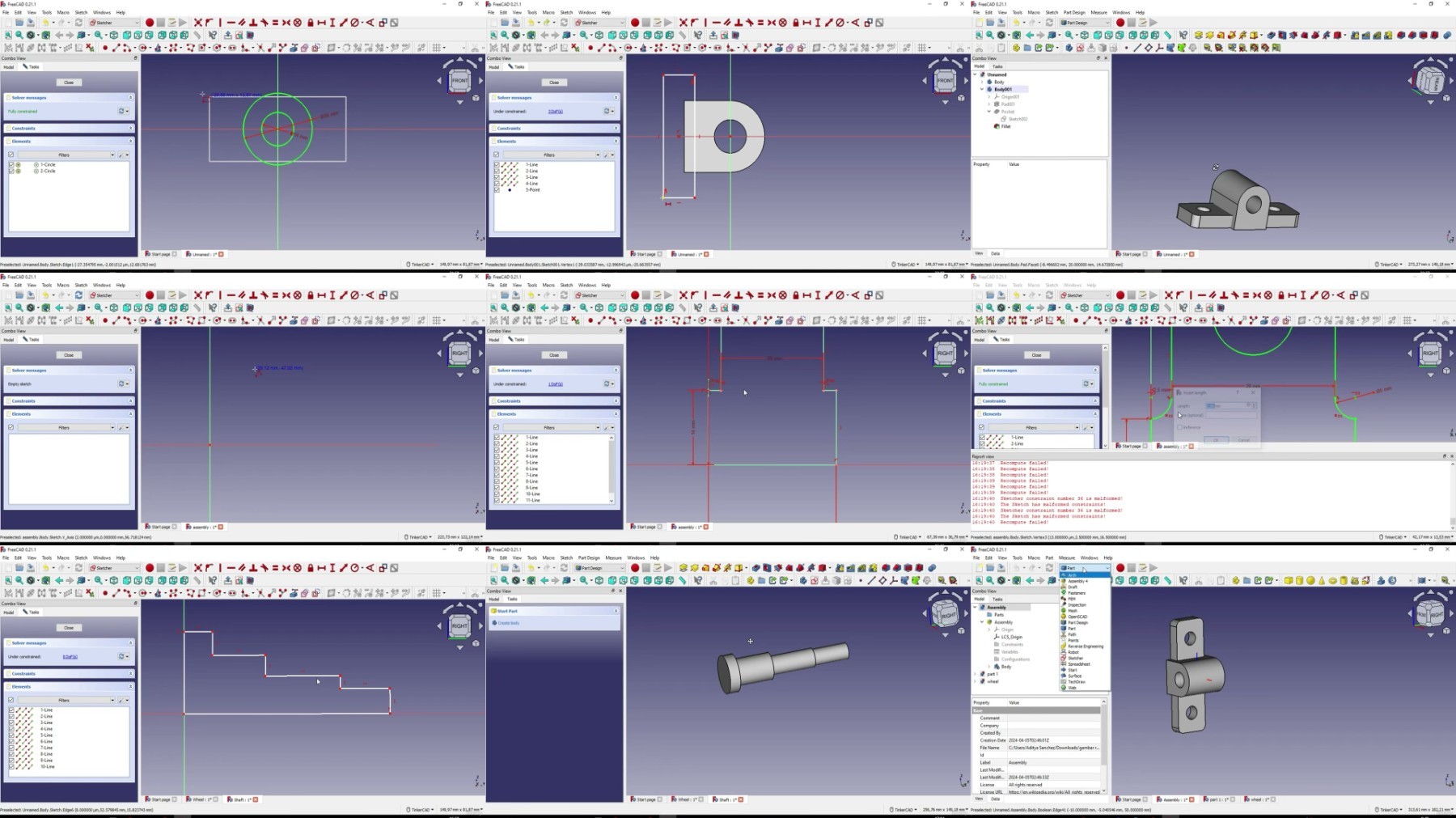This screenshot has height=818, width=1456.
Task: Click Pad tool in Body001 Part Design window
Action: pyautogui.click(x=1199, y=35)
